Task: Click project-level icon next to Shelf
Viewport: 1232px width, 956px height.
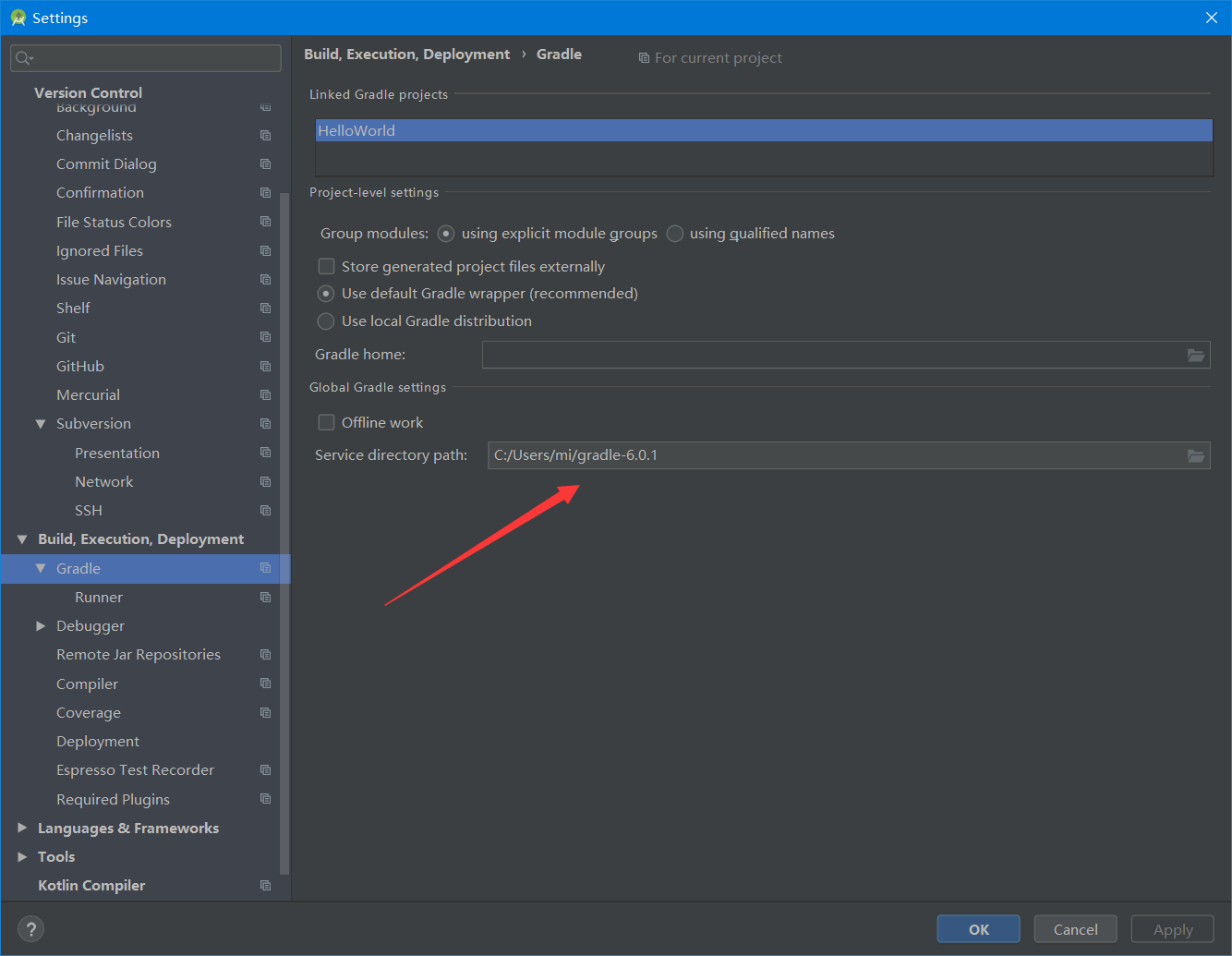Action: (265, 309)
